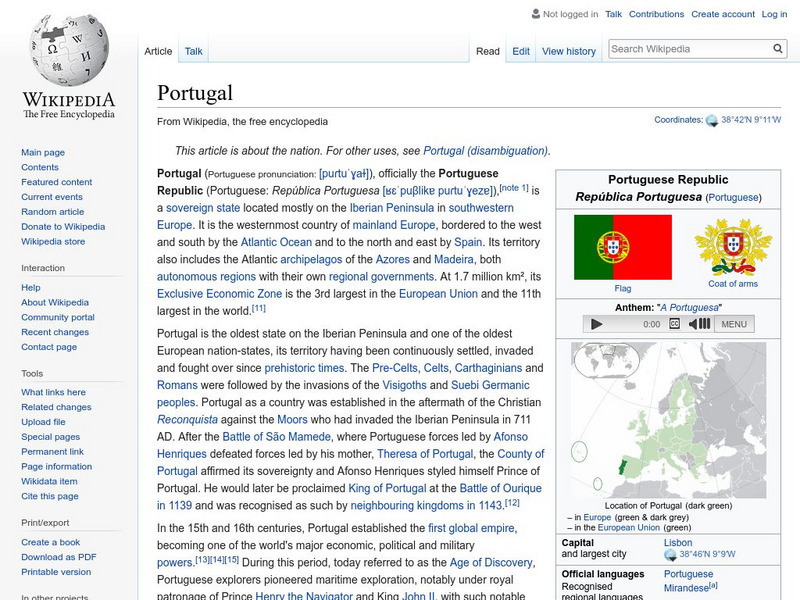Select the Read tab
The image size is (800, 600).
pos(488,52)
